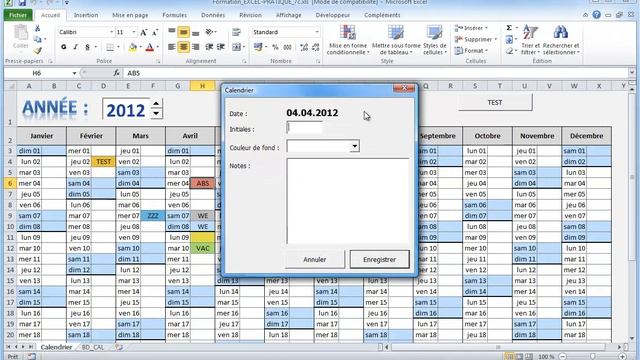Increase font size with large A icon
Viewport: 640px width, 360px height.
pos(144,32)
